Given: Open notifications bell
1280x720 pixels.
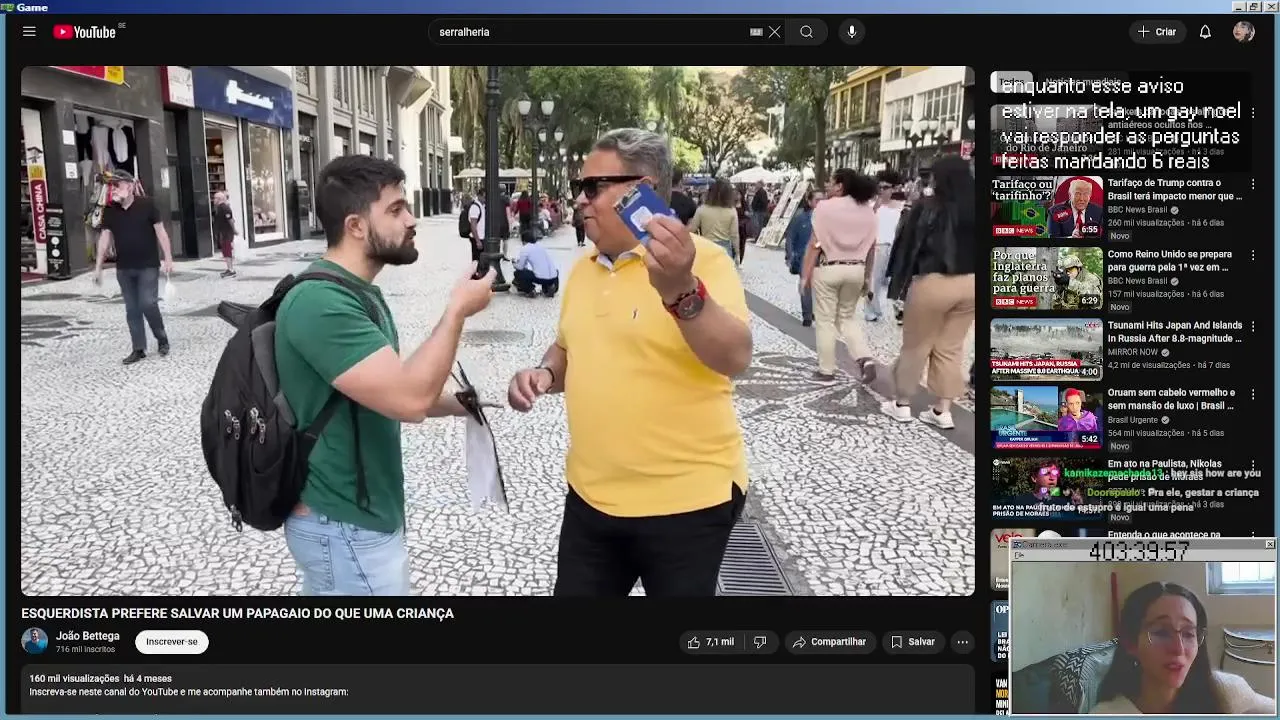Looking at the screenshot, I should [x=1205, y=32].
